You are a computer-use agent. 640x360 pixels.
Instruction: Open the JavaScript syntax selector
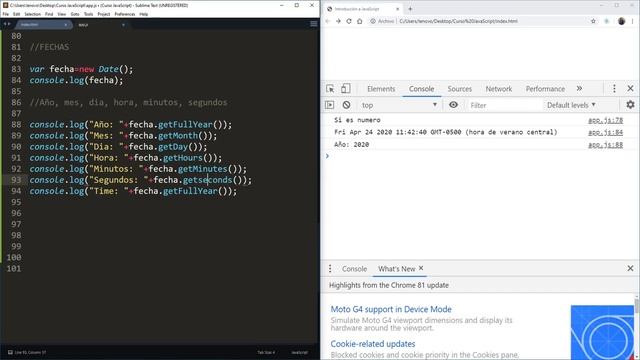300,352
